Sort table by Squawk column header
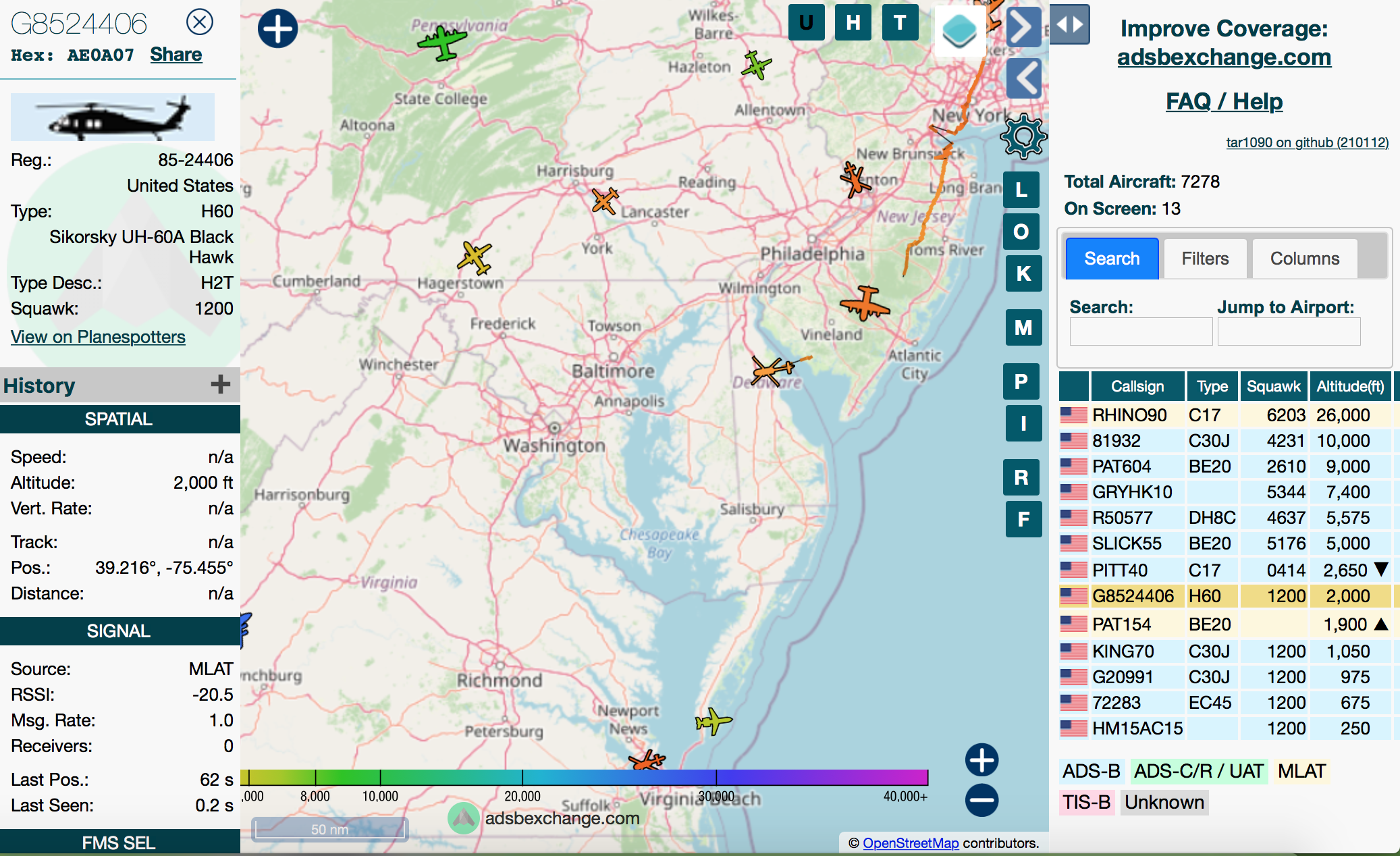1400x856 pixels. pyautogui.click(x=1273, y=386)
